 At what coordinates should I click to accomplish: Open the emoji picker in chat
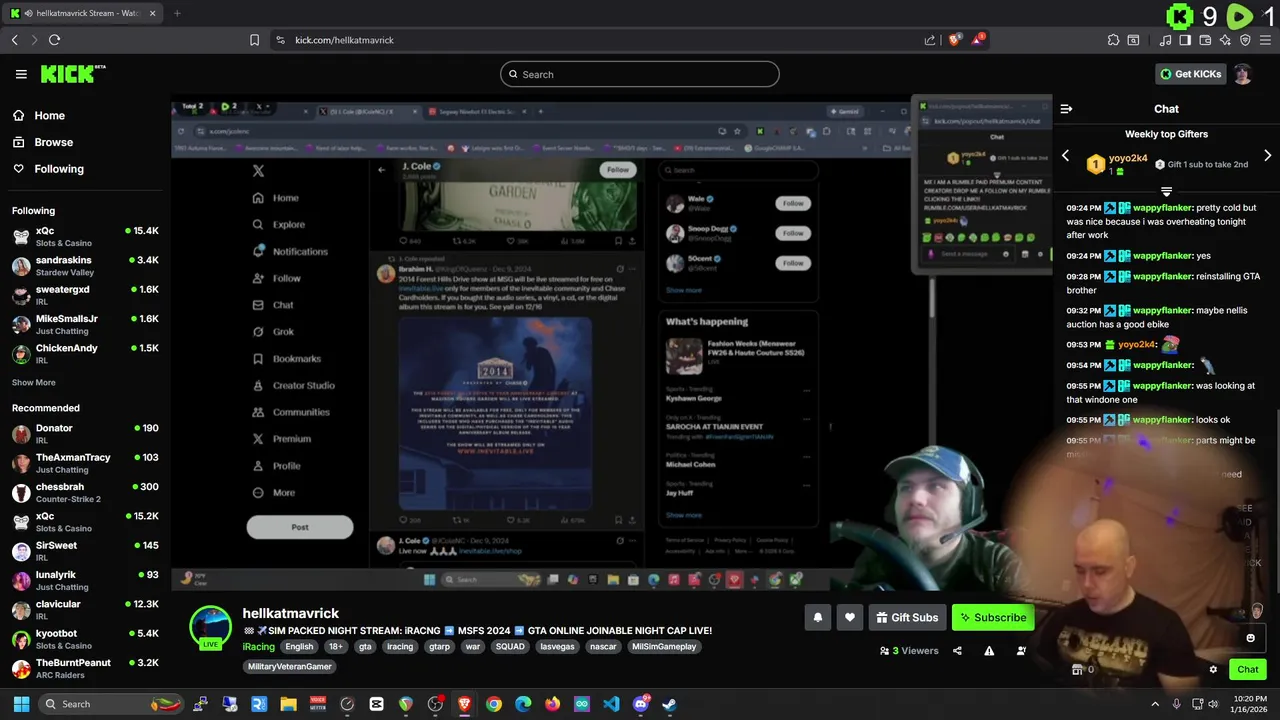point(1250,638)
